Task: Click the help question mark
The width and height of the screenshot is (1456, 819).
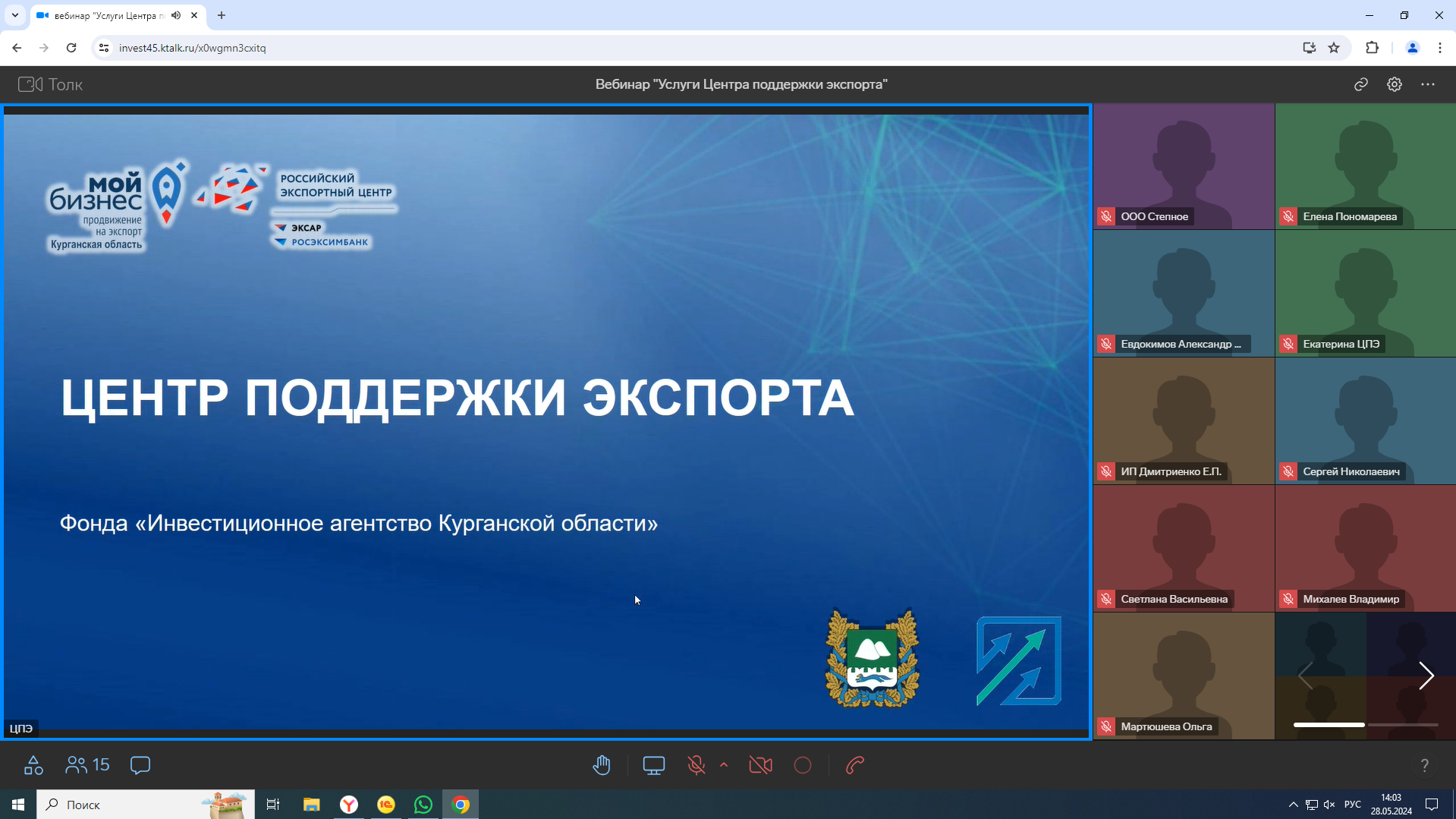Action: tap(1424, 765)
